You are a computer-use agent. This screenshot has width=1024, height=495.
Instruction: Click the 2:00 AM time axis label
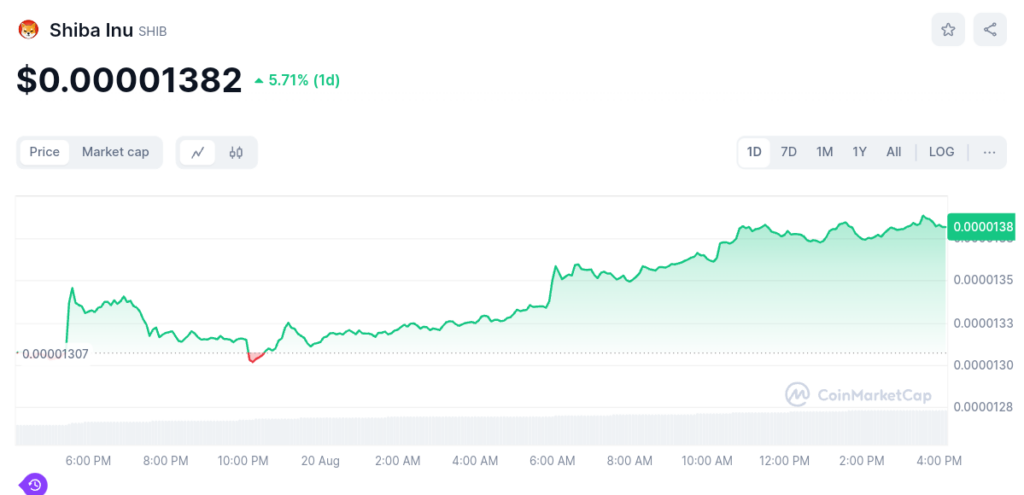point(398,461)
